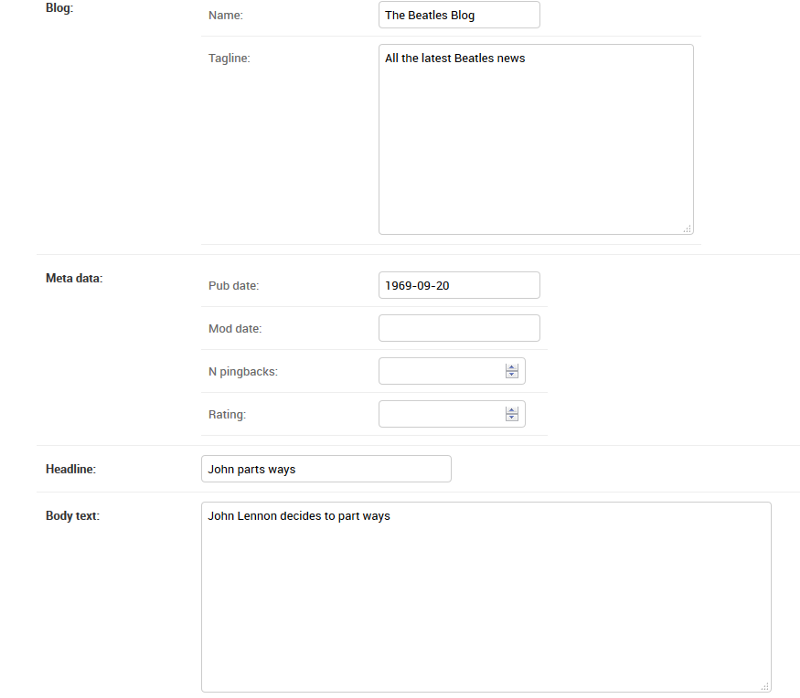Click the Rating number field
This screenshot has width=800, height=698.
452,414
